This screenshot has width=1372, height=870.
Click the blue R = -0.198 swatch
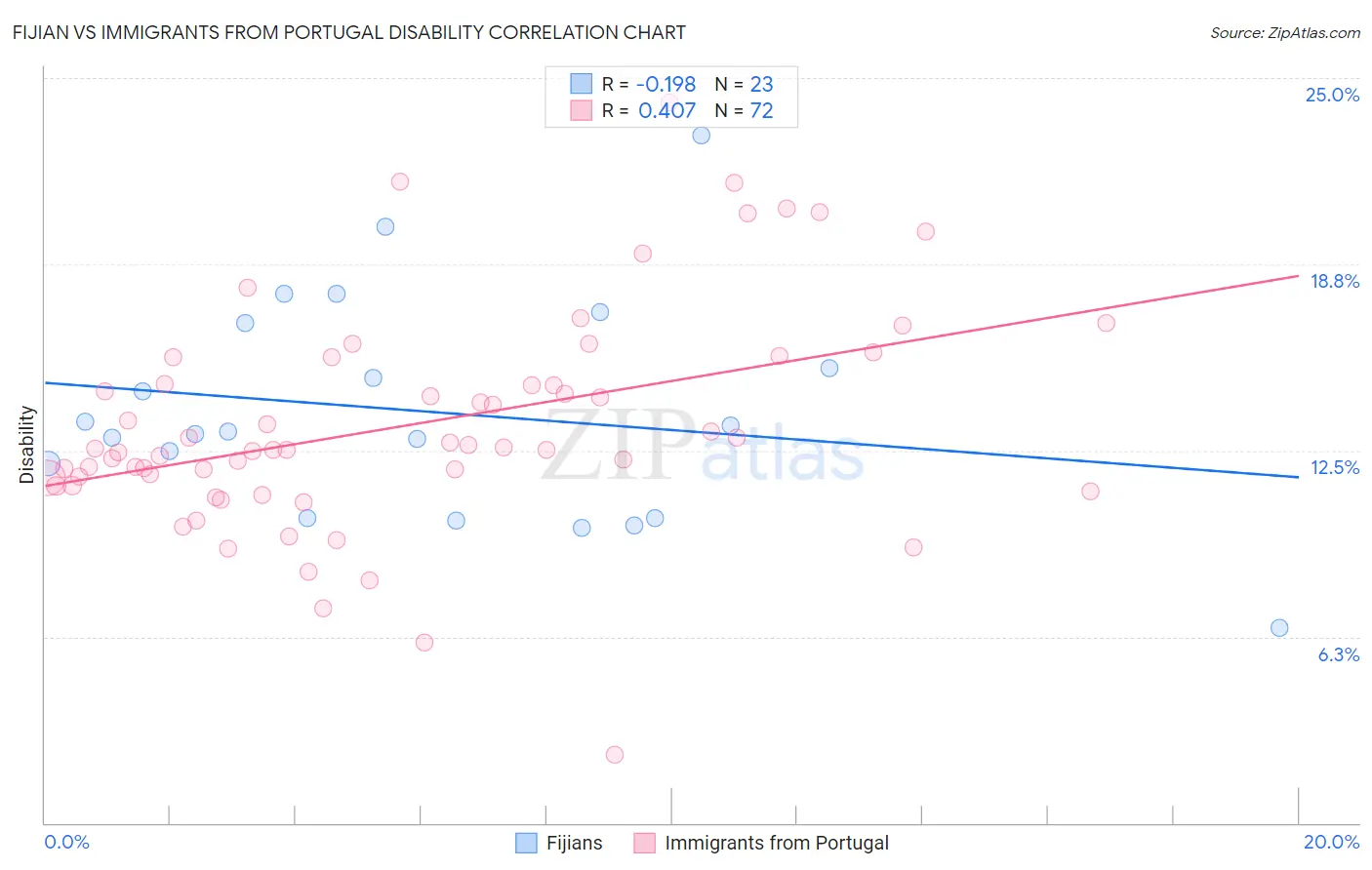point(582,84)
